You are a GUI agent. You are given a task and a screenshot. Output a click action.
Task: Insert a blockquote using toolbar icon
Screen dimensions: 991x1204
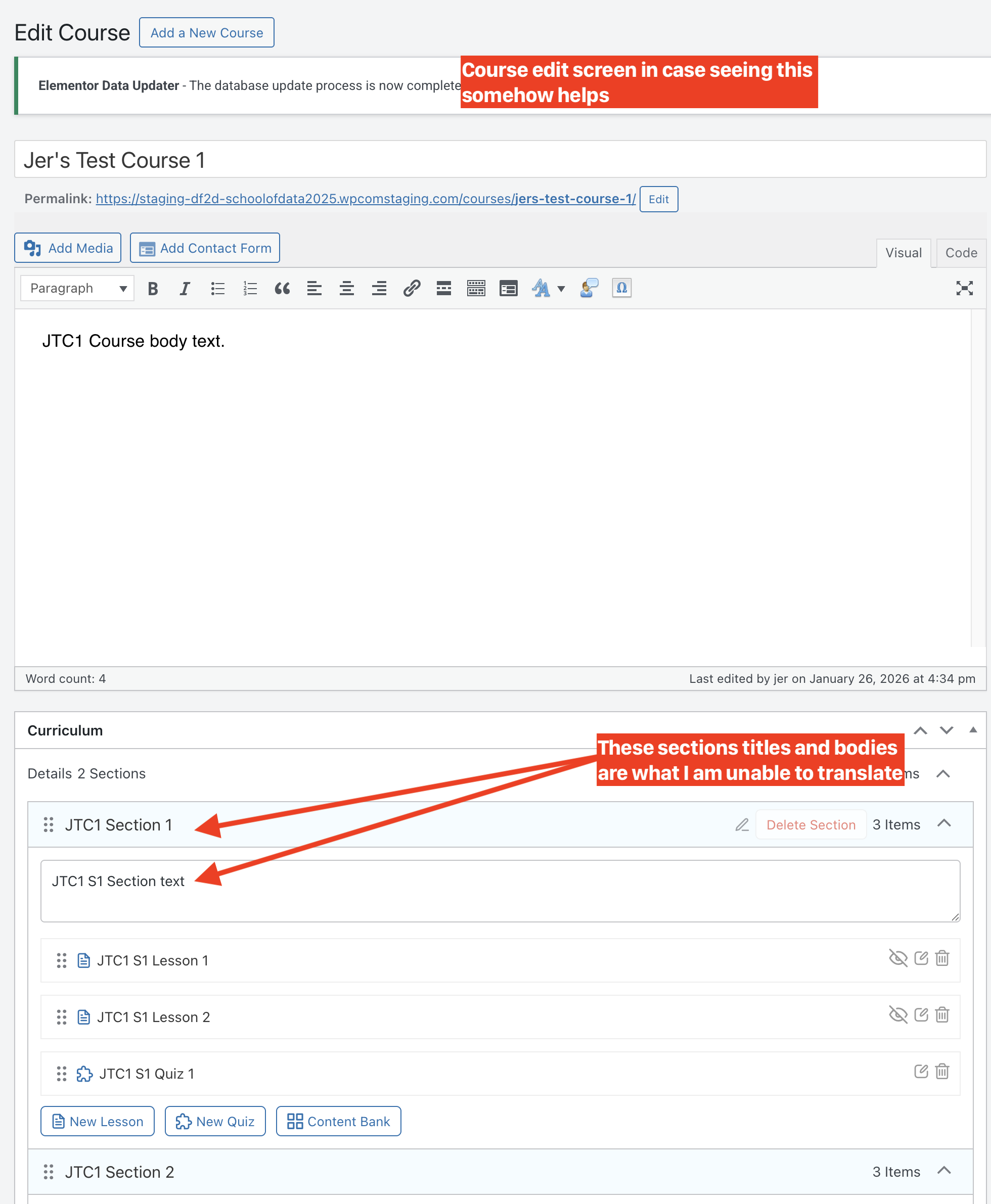point(282,289)
